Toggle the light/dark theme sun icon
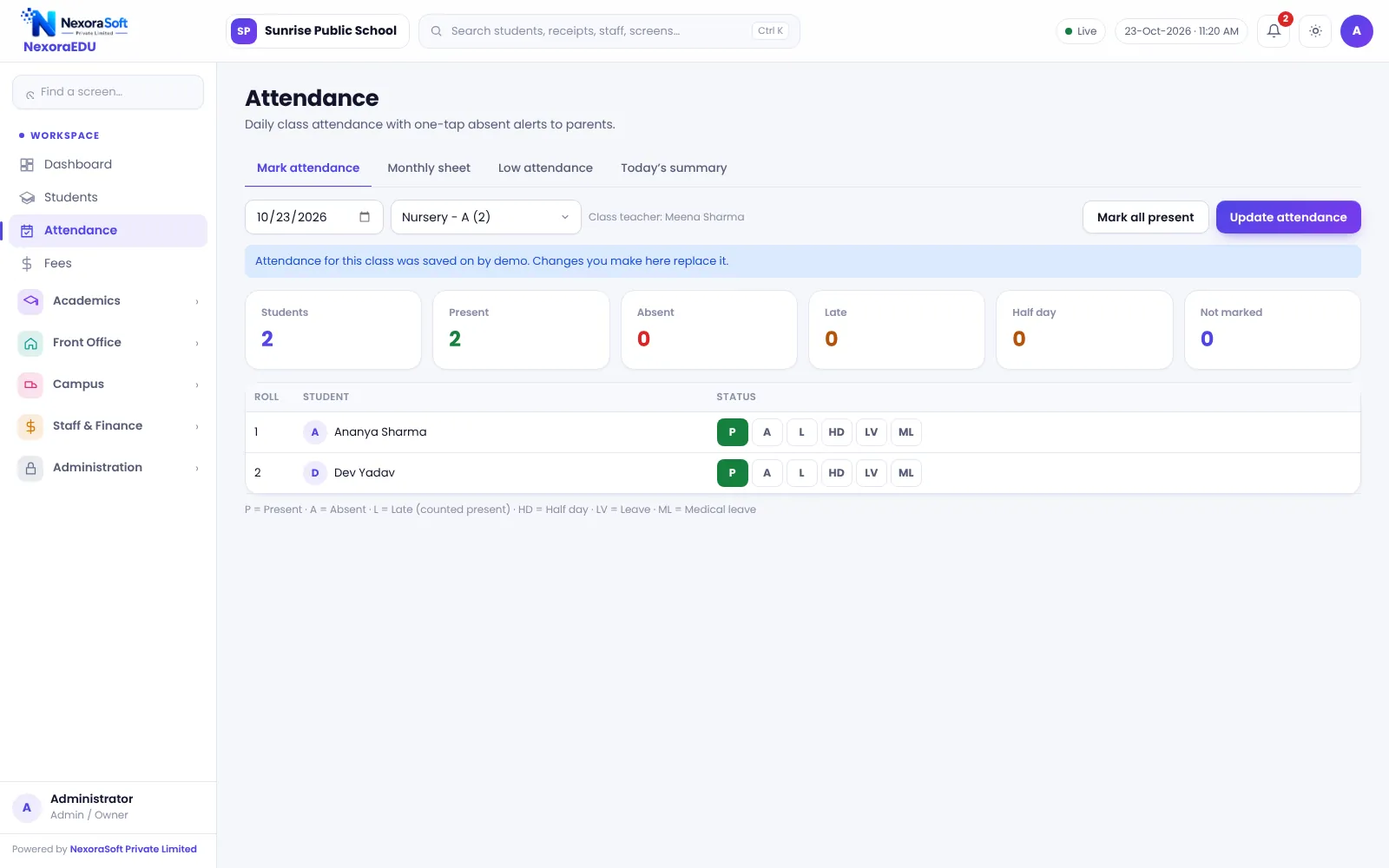 [1315, 31]
